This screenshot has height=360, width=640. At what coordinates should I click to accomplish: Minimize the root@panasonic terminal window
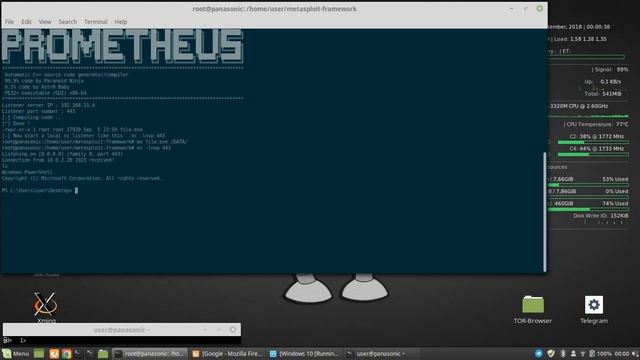pyautogui.click(x=511, y=9)
